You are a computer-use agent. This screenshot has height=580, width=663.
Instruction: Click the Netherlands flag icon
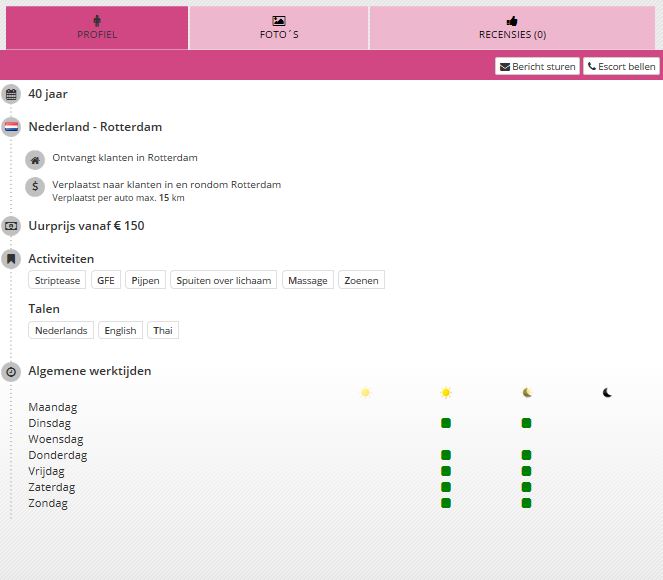11,127
